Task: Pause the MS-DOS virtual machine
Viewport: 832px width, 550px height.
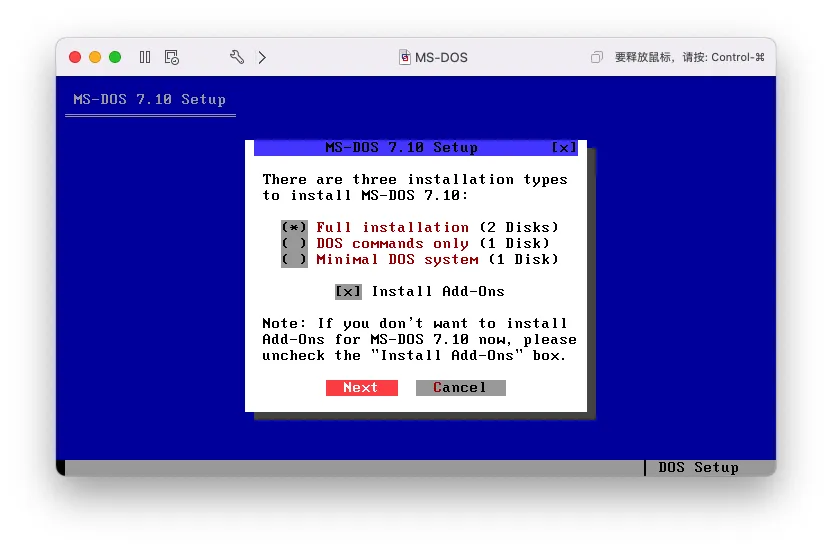Action: pyautogui.click(x=145, y=57)
